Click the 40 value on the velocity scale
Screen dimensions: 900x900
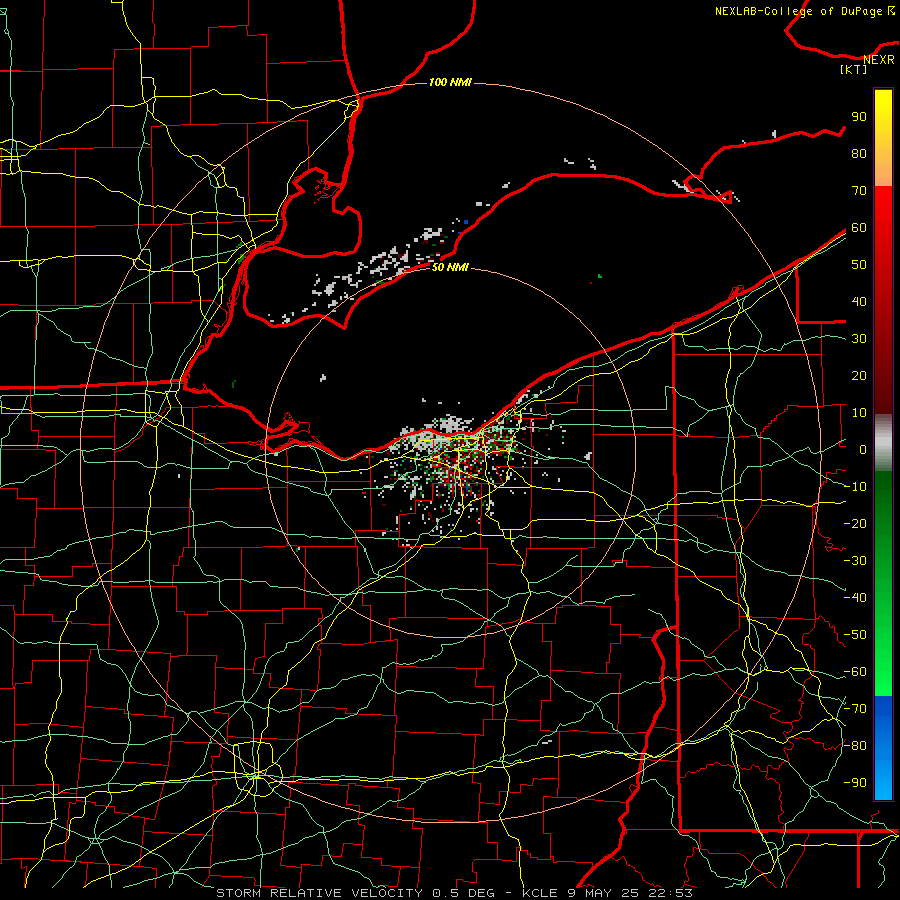tap(859, 302)
